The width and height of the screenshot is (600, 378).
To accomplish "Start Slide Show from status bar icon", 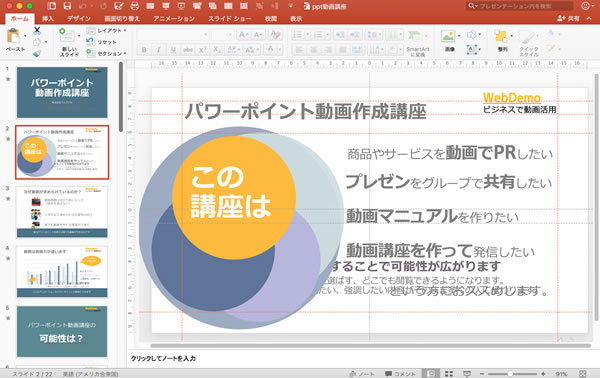I will 467,374.
